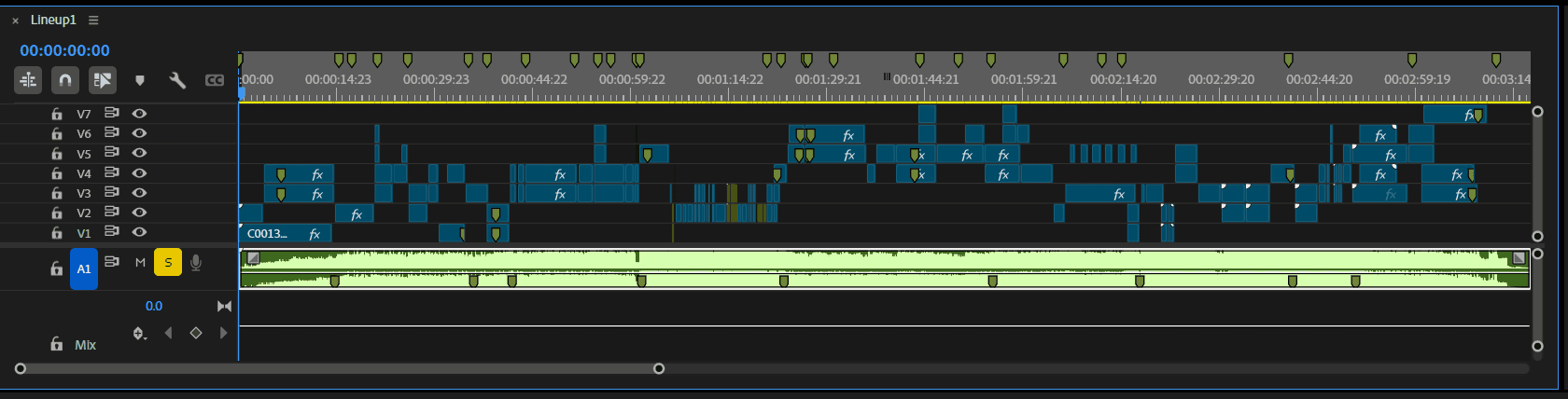Viewport: 1568px width, 399px height.
Task: Toggle lock on audio track A1
Action: 57,268
